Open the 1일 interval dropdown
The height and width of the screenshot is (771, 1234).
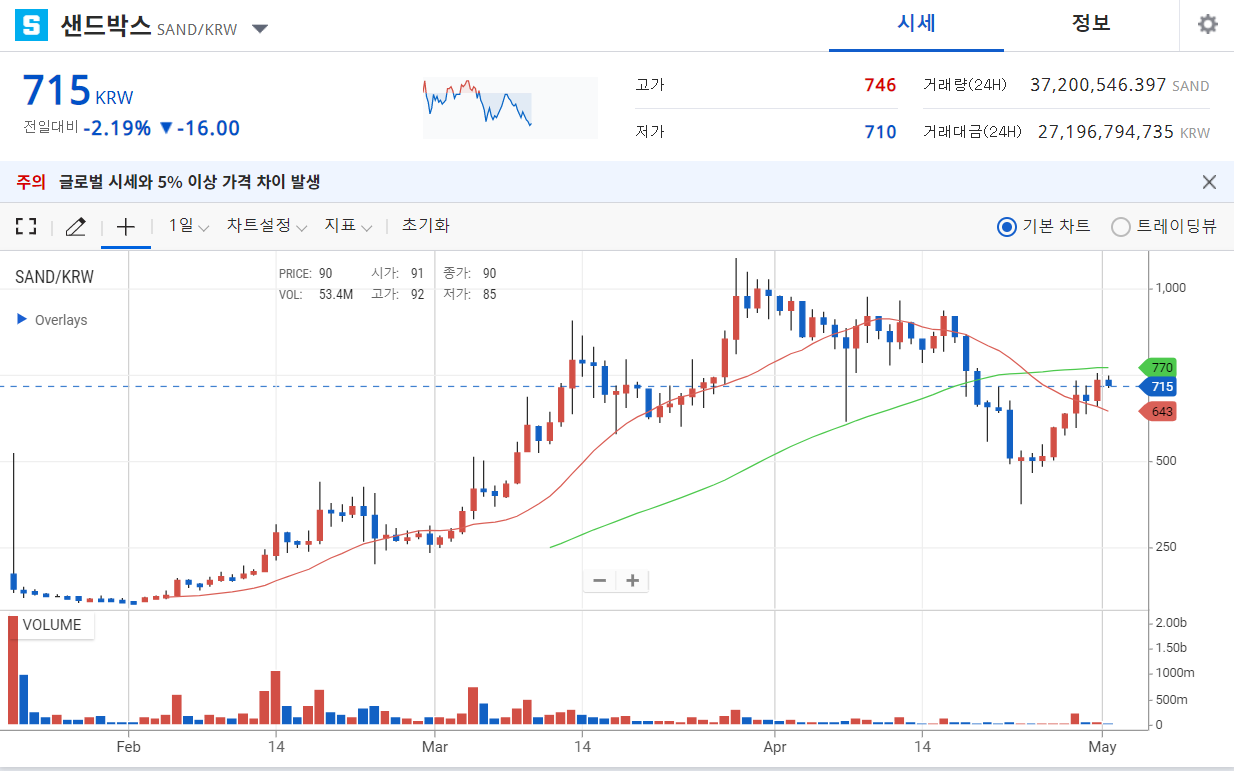[x=189, y=226]
